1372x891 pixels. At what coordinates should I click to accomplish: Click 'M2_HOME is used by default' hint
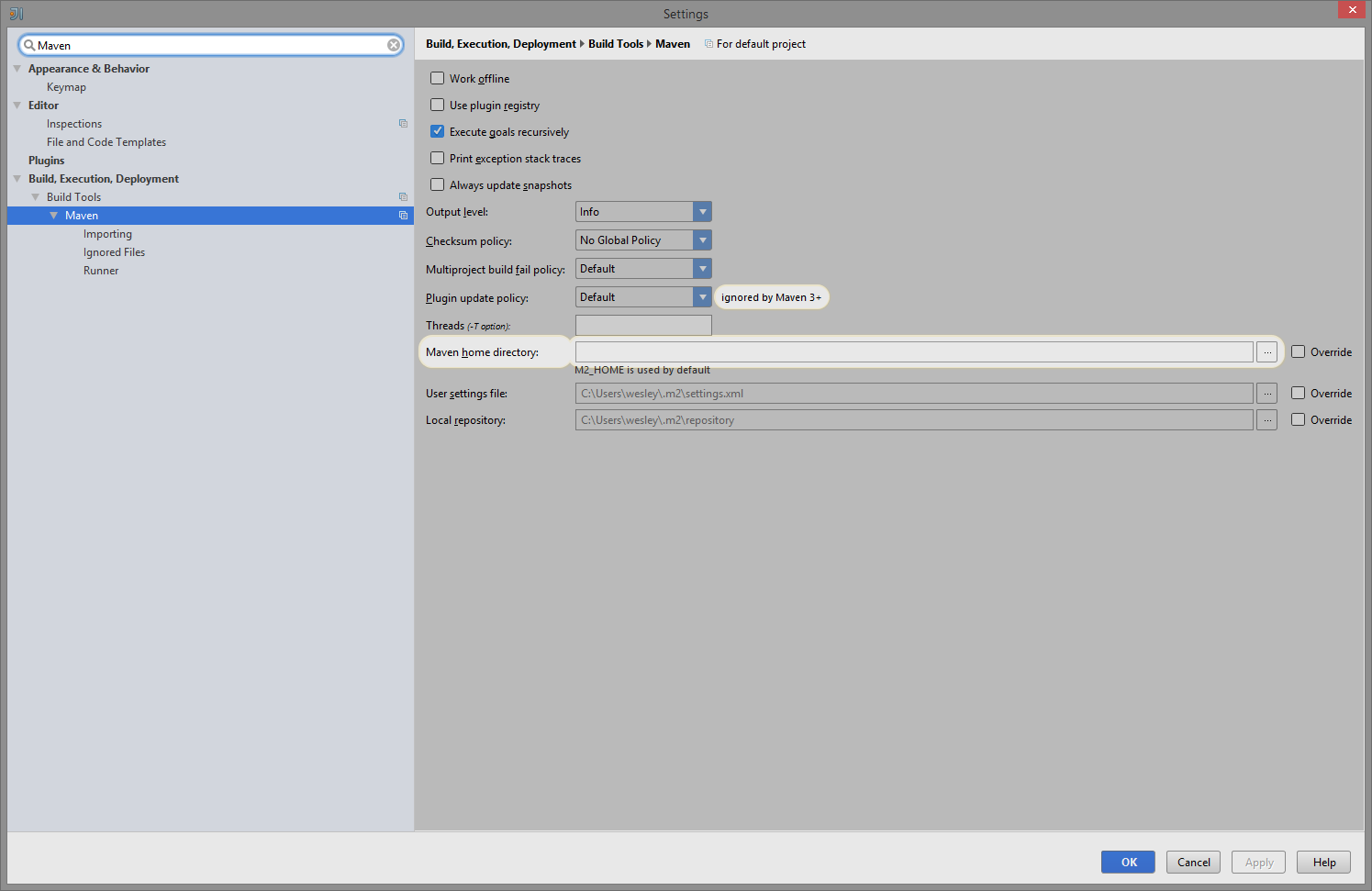click(x=642, y=371)
